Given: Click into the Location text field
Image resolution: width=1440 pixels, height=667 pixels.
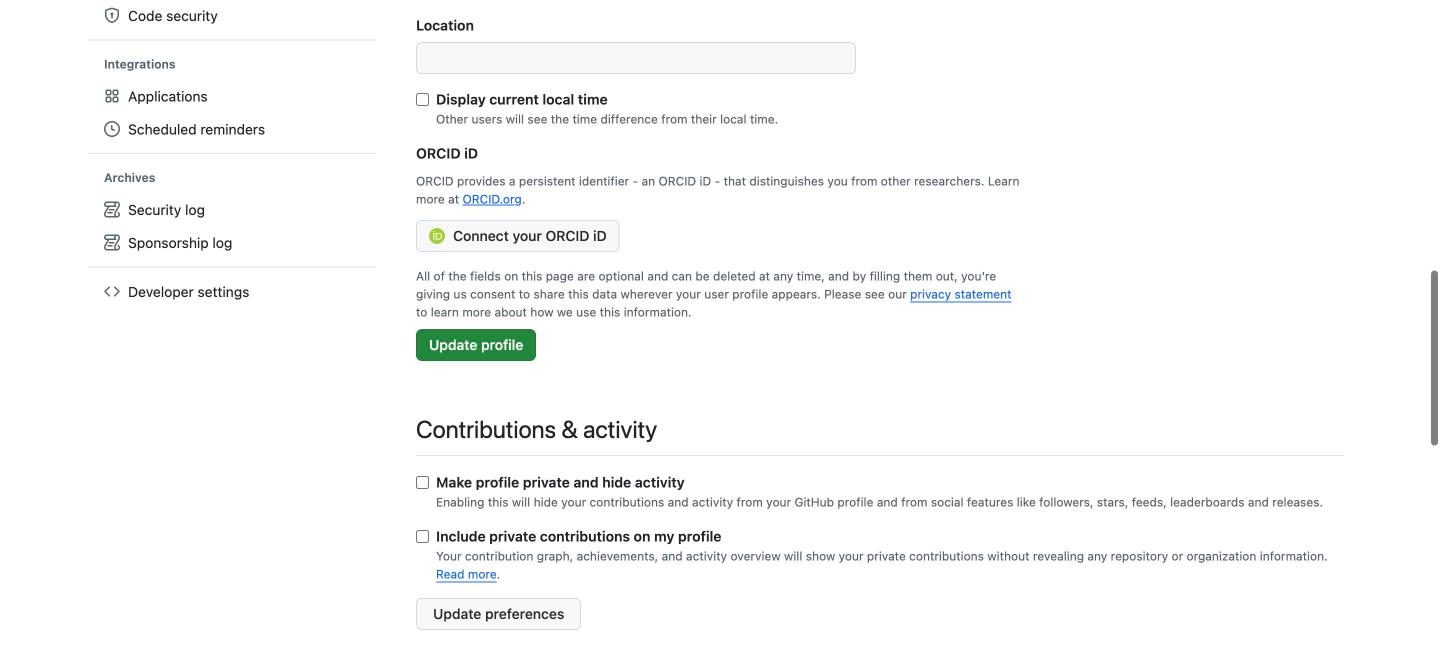Looking at the screenshot, I should coord(636,58).
